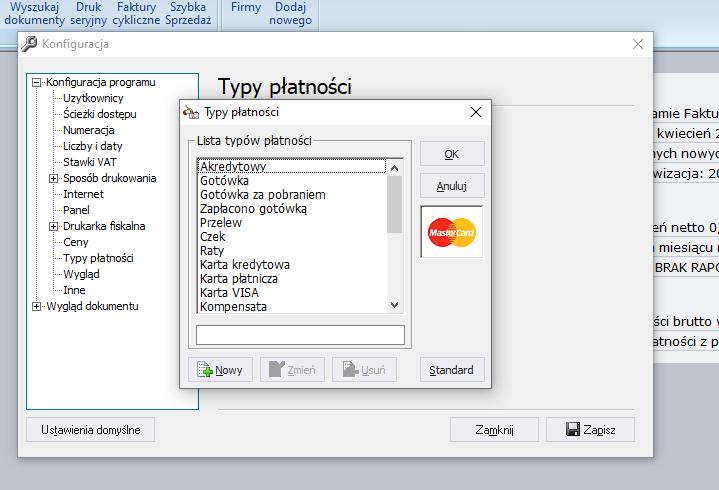Click the MasterCard logo image
719x490 pixels.
coord(452,232)
